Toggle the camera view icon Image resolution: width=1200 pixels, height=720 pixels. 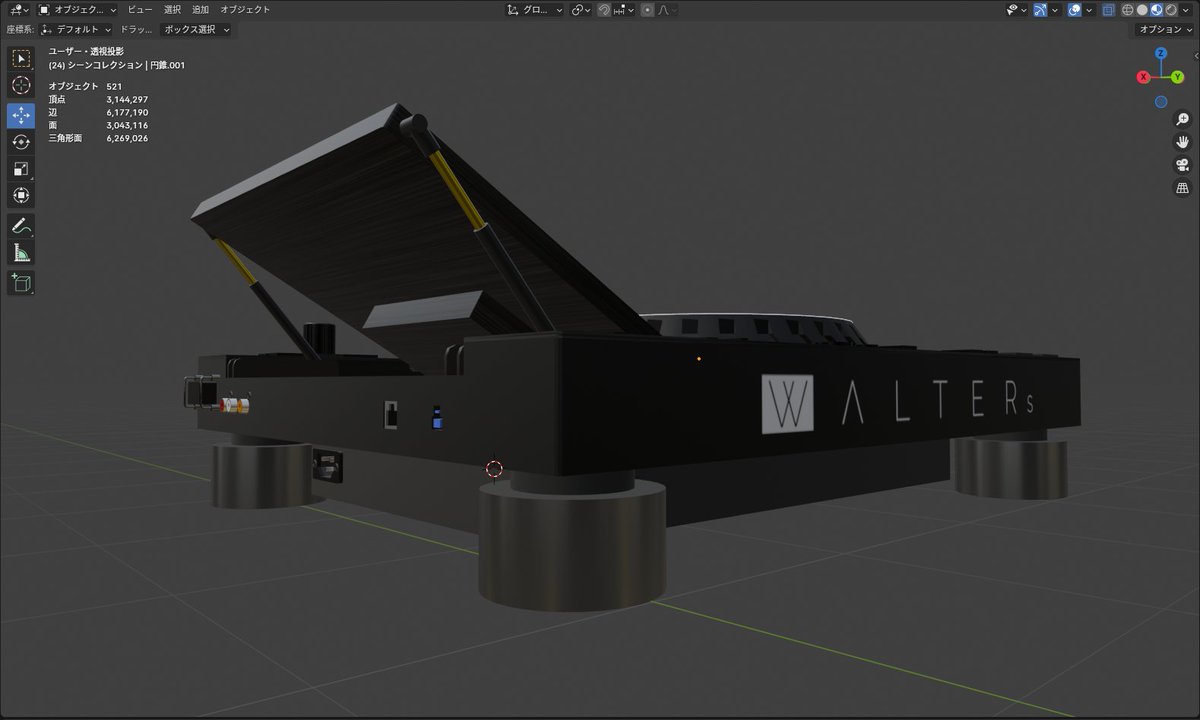click(1182, 165)
